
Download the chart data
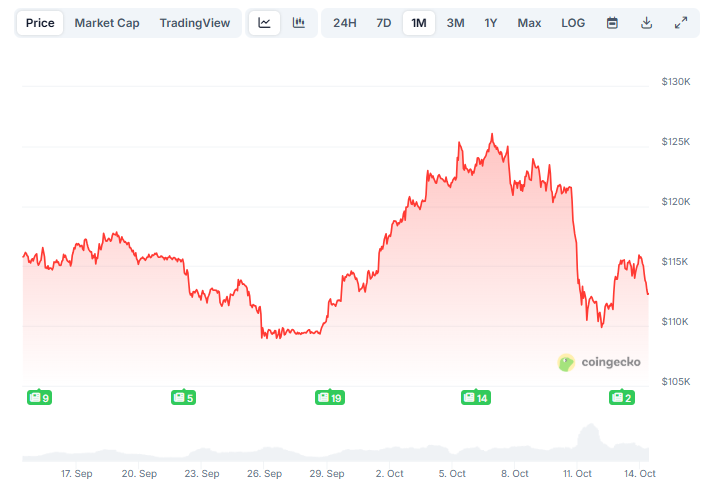click(646, 23)
